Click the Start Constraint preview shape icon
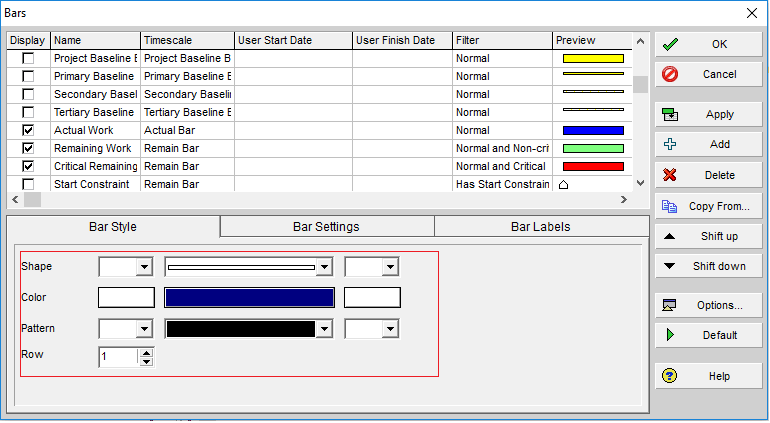Viewport: 770px width, 423px height. point(564,185)
